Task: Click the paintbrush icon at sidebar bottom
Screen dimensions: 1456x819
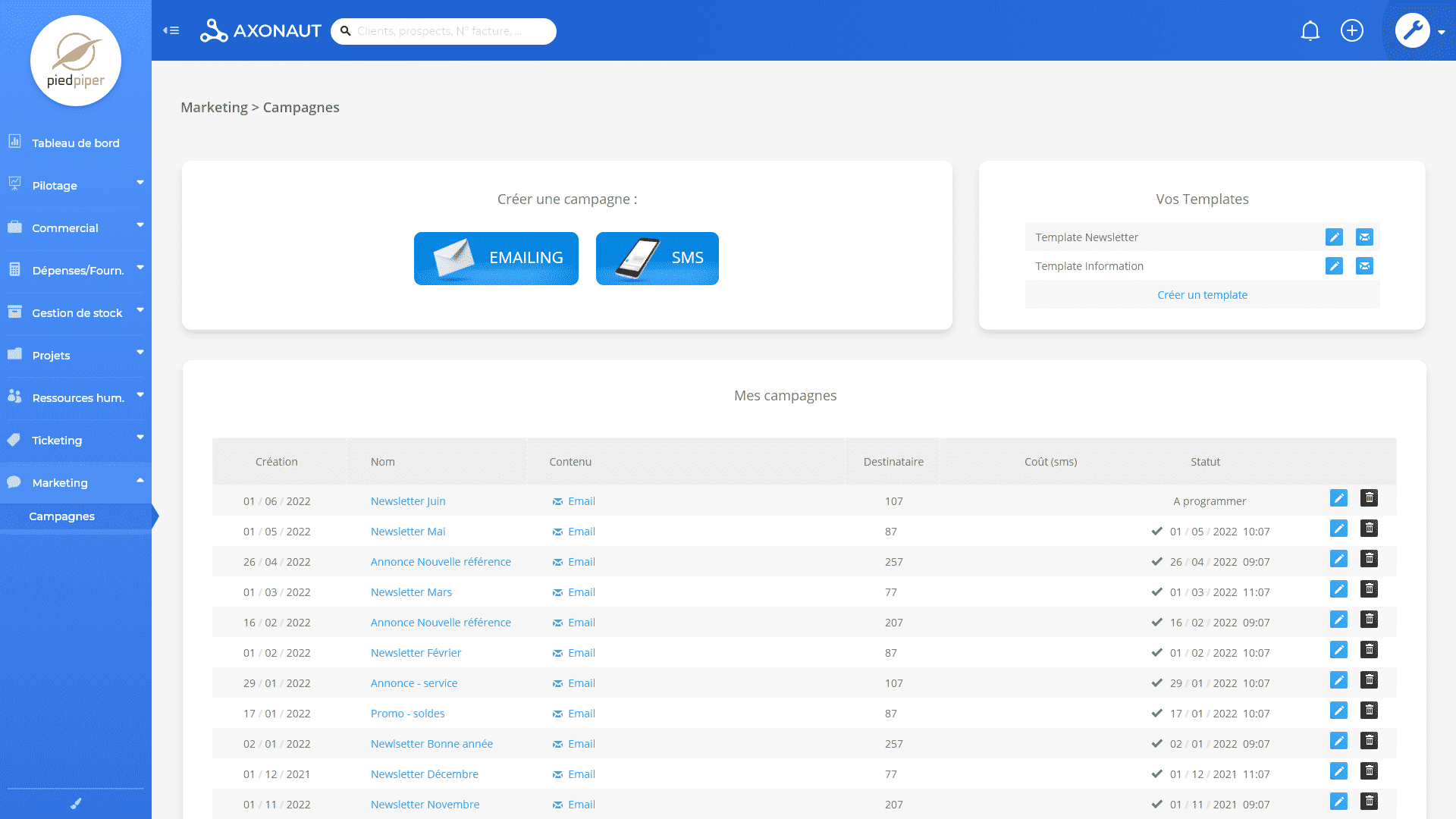Action: pos(76,804)
